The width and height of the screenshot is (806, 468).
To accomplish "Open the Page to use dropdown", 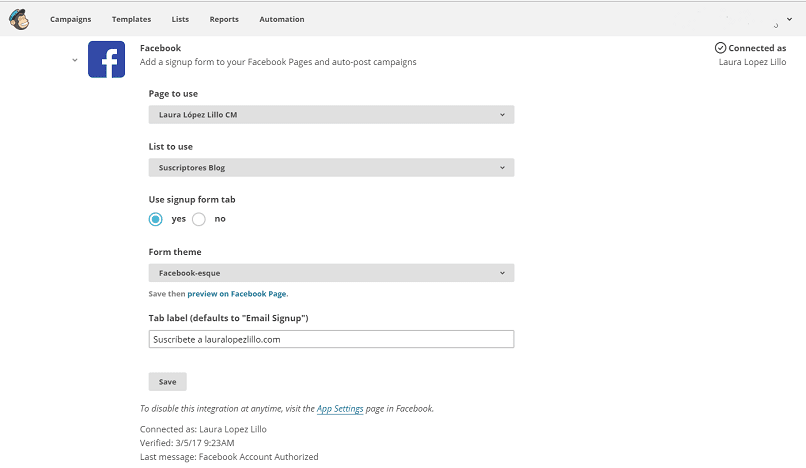I will [331, 115].
